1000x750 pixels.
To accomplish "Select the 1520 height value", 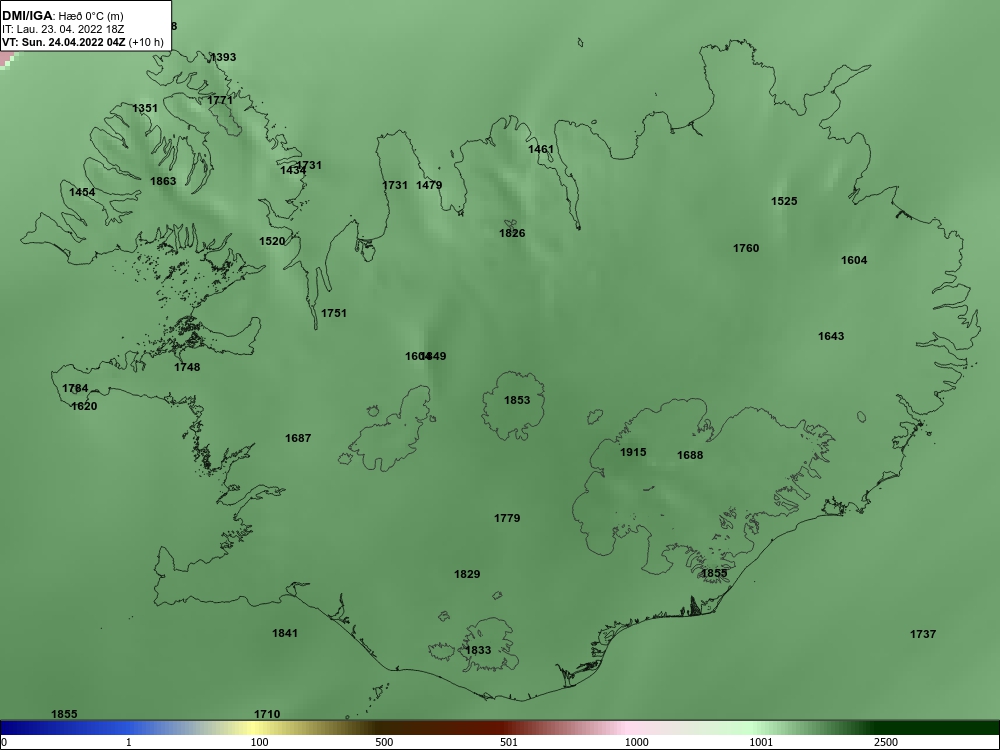I will pos(272,241).
